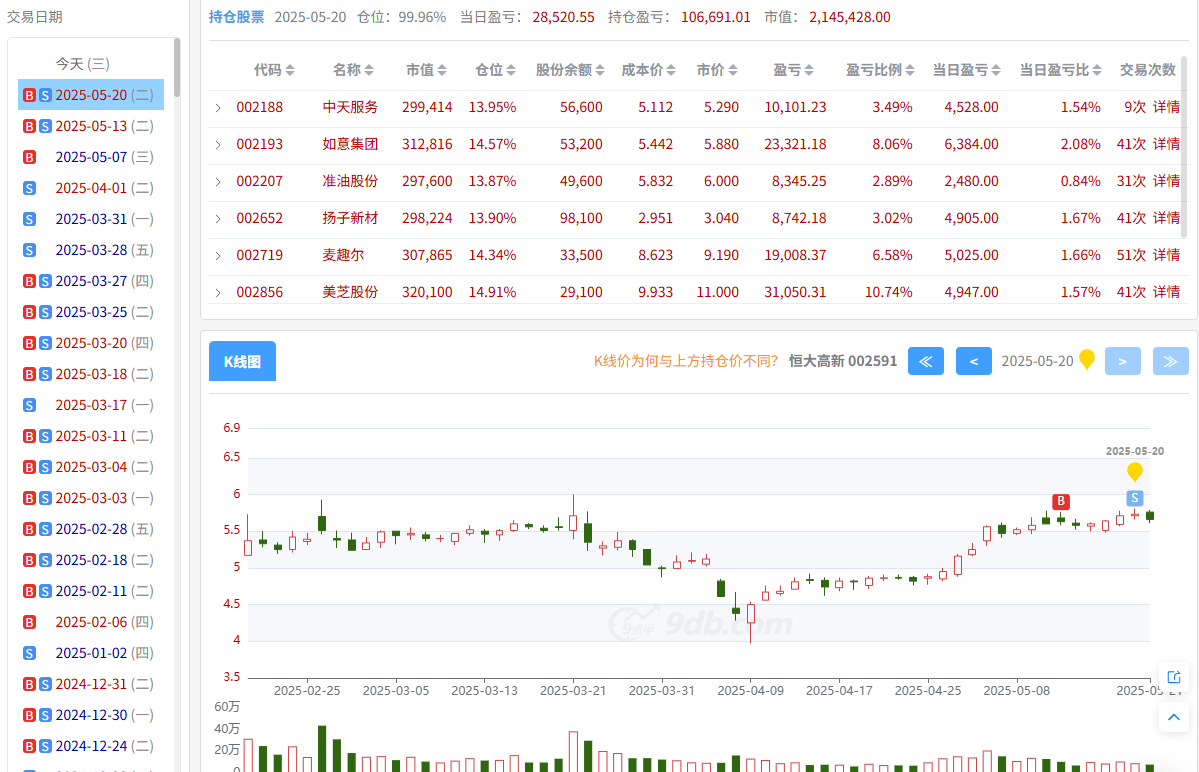Select trade date 2024-12-30

91,715
